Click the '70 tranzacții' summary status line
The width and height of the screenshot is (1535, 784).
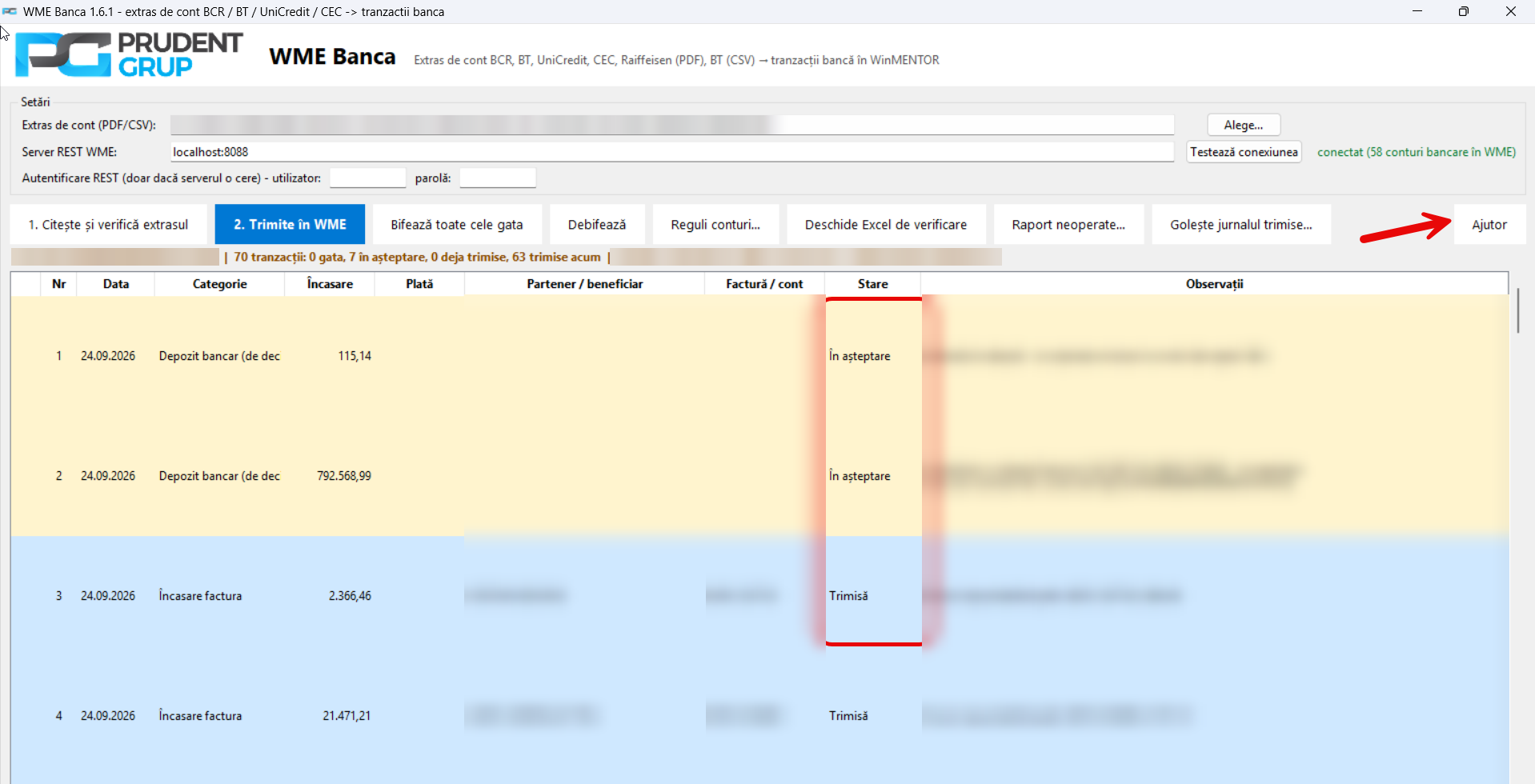click(x=417, y=257)
